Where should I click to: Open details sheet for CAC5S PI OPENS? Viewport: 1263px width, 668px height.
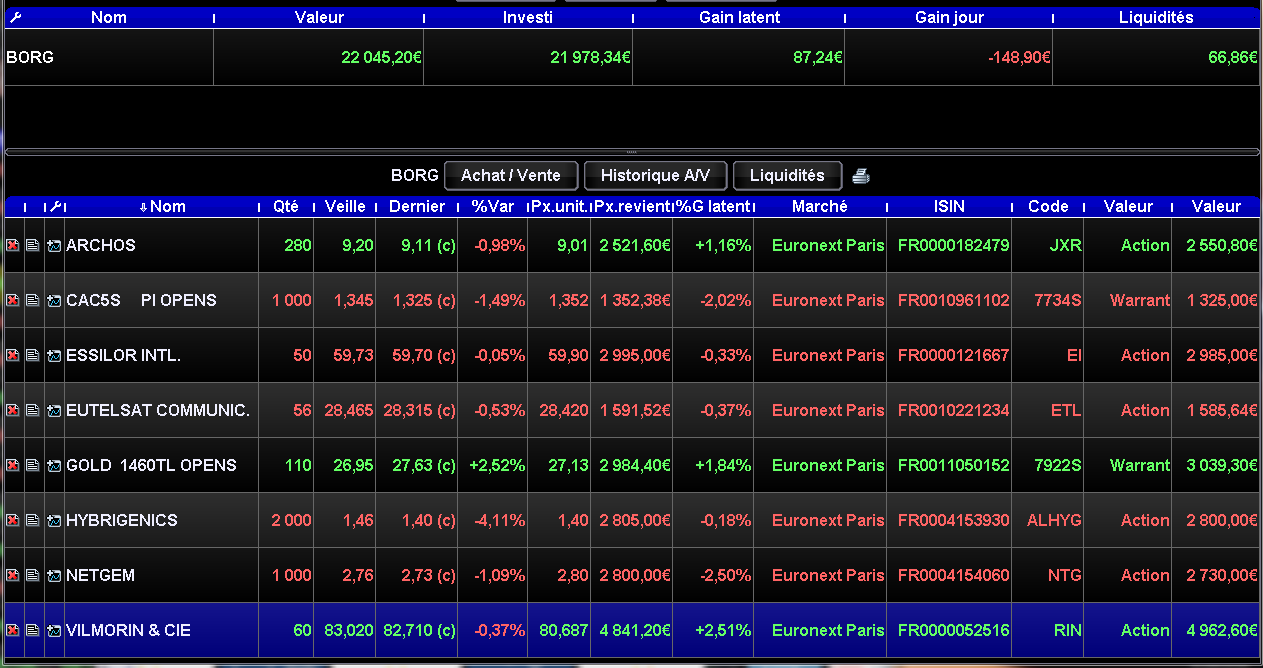pos(33,300)
